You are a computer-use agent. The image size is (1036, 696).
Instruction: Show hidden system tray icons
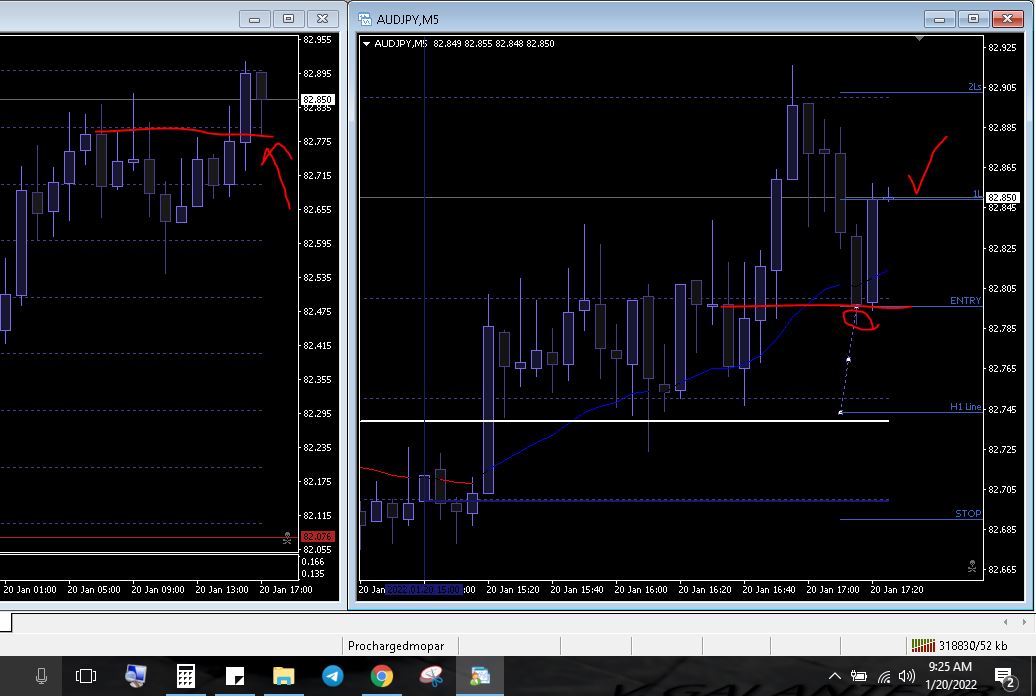click(835, 677)
